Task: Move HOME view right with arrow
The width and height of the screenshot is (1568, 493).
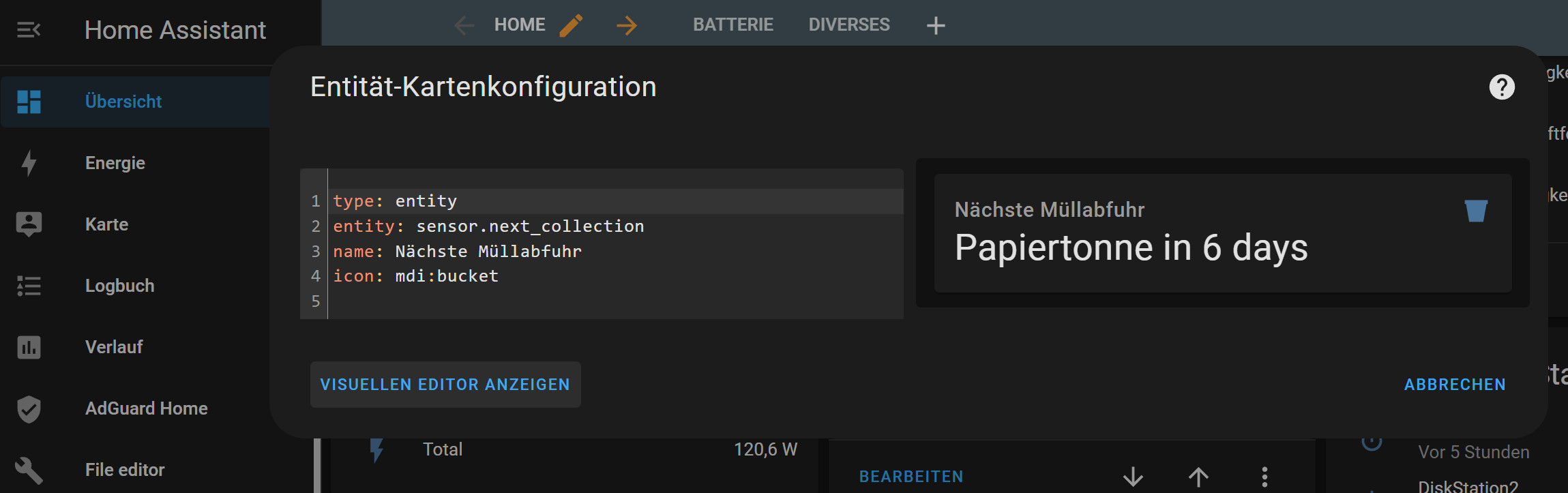Action: pos(626,25)
